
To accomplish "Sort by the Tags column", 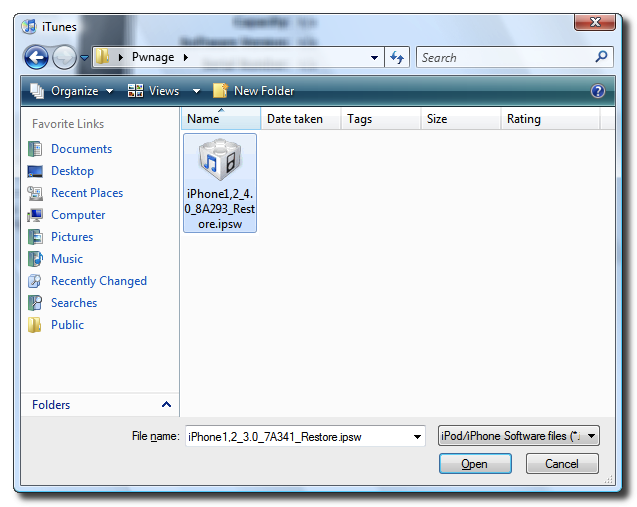I will point(380,119).
